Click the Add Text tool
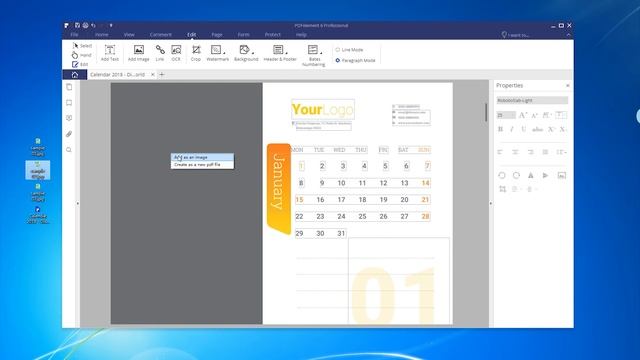Image resolution: width=640 pixels, height=360 pixels. point(110,53)
